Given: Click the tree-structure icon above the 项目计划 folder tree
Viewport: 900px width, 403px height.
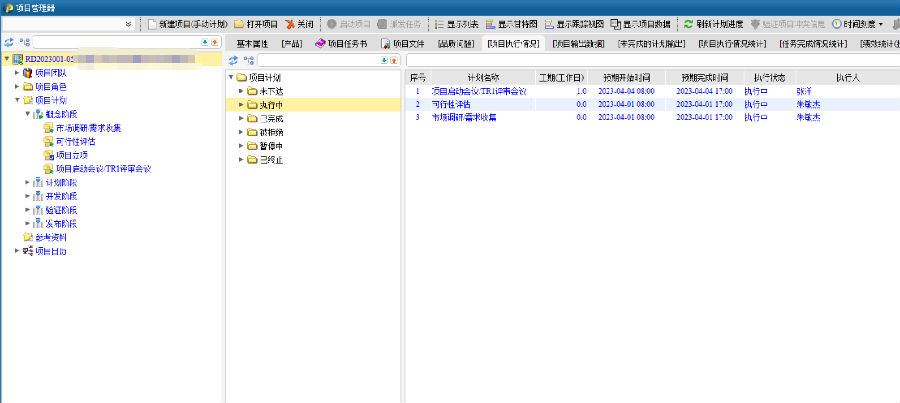Looking at the screenshot, I should click(249, 60).
